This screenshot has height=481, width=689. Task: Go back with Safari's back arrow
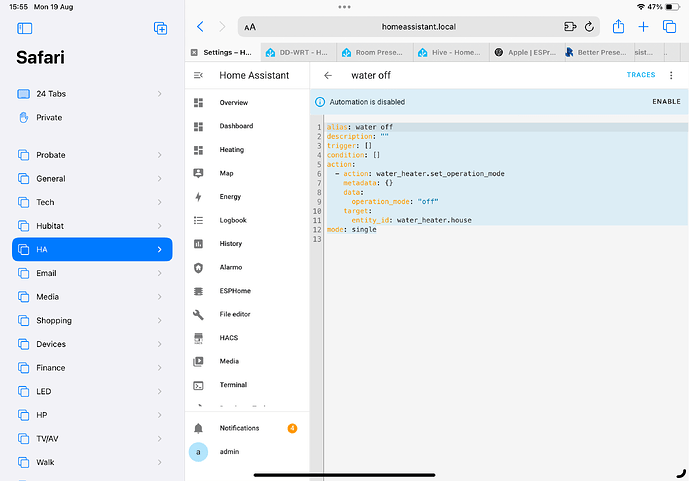200,27
